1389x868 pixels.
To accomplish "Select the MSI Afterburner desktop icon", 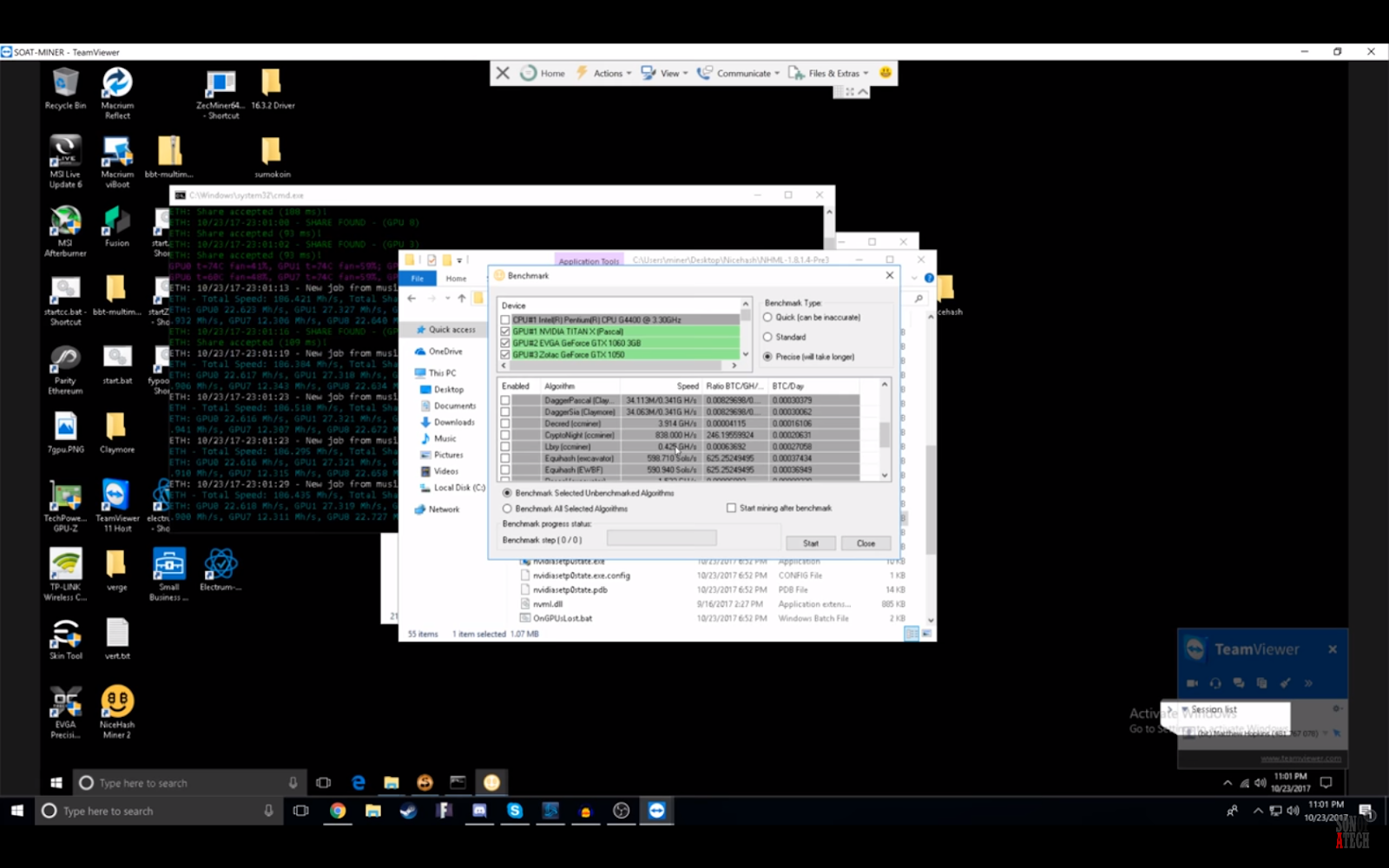I will 65,231.
